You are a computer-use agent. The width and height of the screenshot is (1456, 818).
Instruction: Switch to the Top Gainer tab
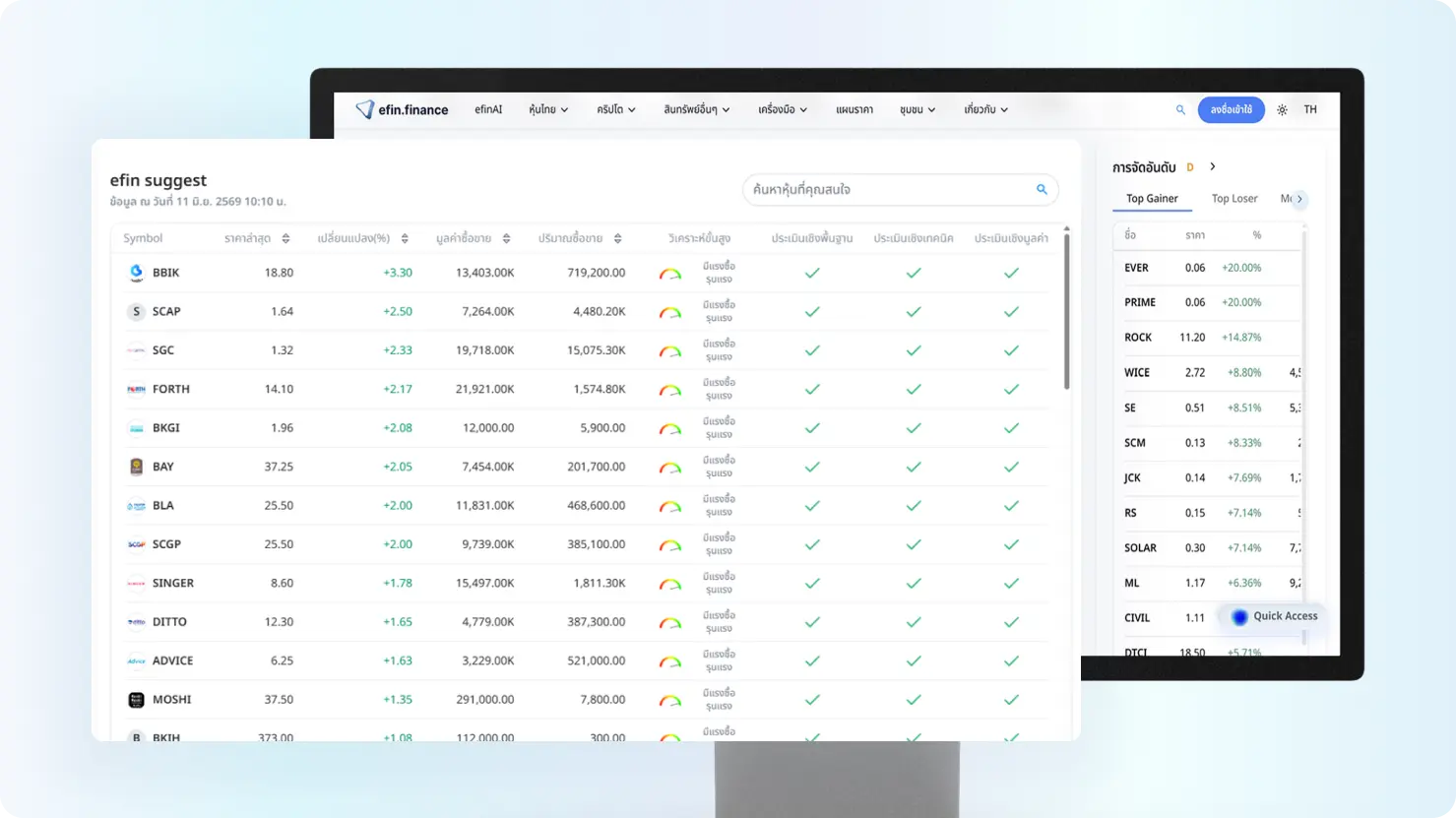[x=1152, y=198]
